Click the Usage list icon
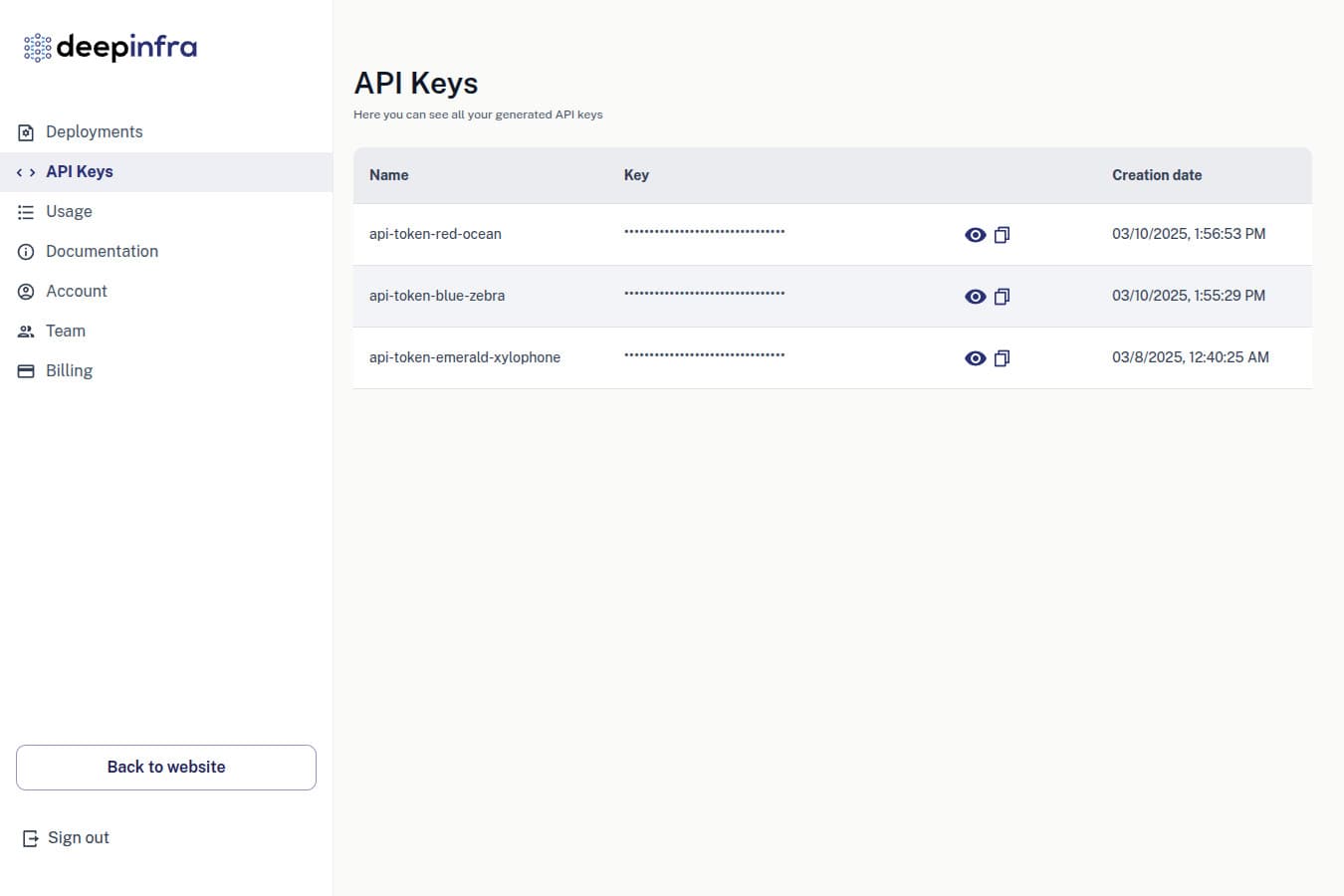The width and height of the screenshot is (1344, 896). (26, 212)
